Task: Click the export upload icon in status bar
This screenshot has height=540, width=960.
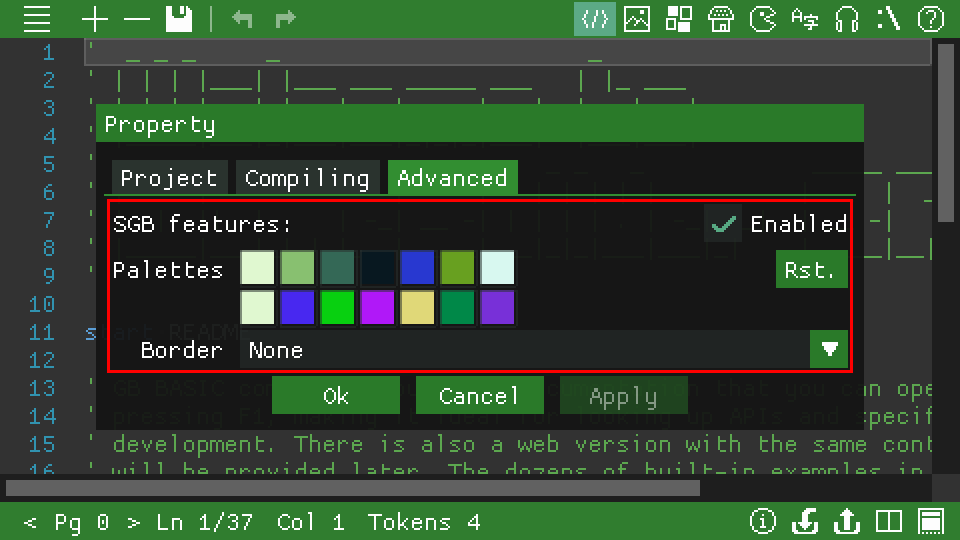Action: (847, 522)
